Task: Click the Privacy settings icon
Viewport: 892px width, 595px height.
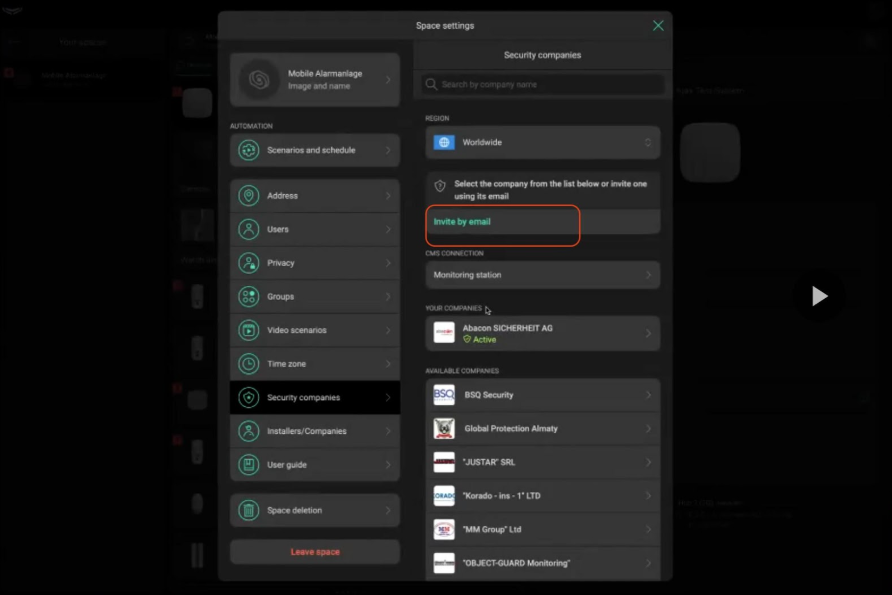Action: 248,263
